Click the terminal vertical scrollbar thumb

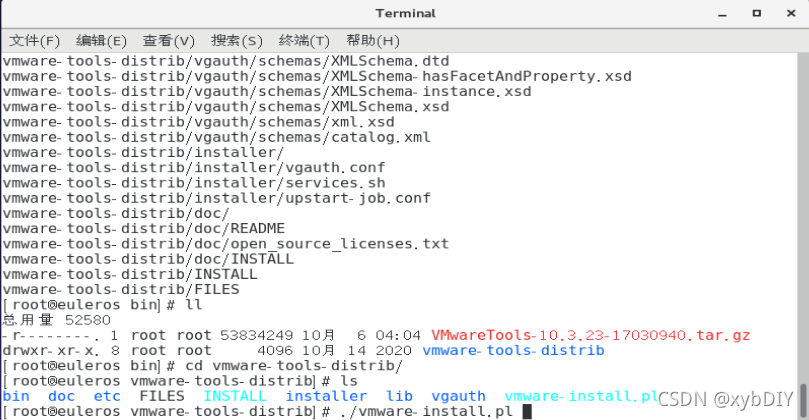pos(803,401)
